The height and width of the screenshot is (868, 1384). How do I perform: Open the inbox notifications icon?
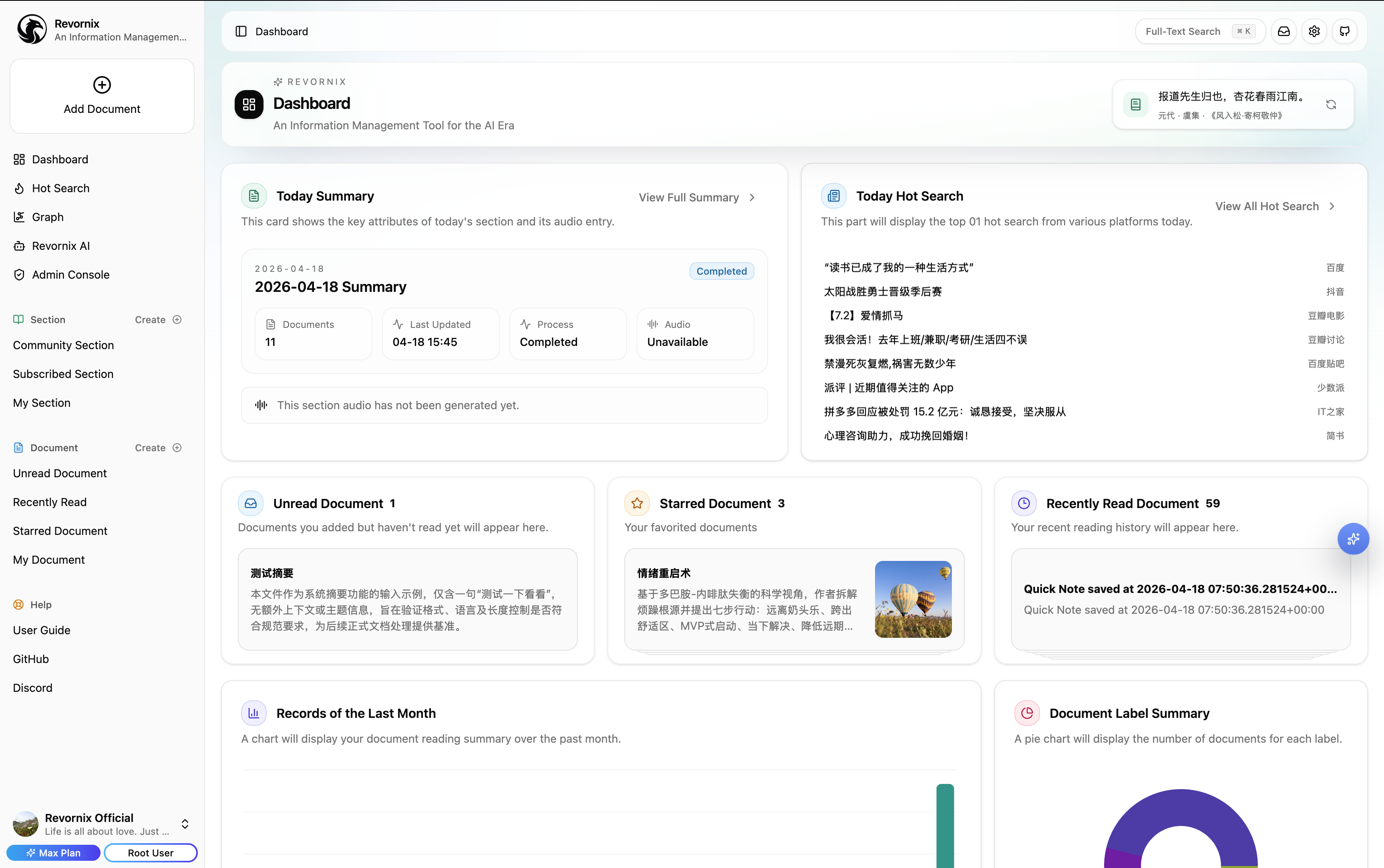point(1283,32)
